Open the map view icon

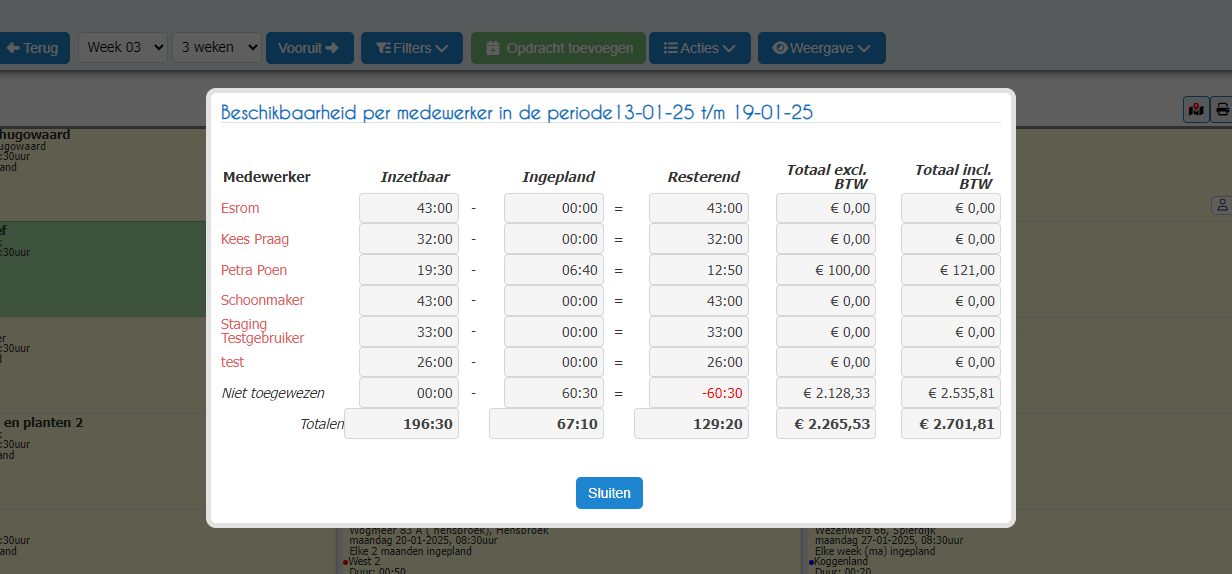pyautogui.click(x=1196, y=110)
